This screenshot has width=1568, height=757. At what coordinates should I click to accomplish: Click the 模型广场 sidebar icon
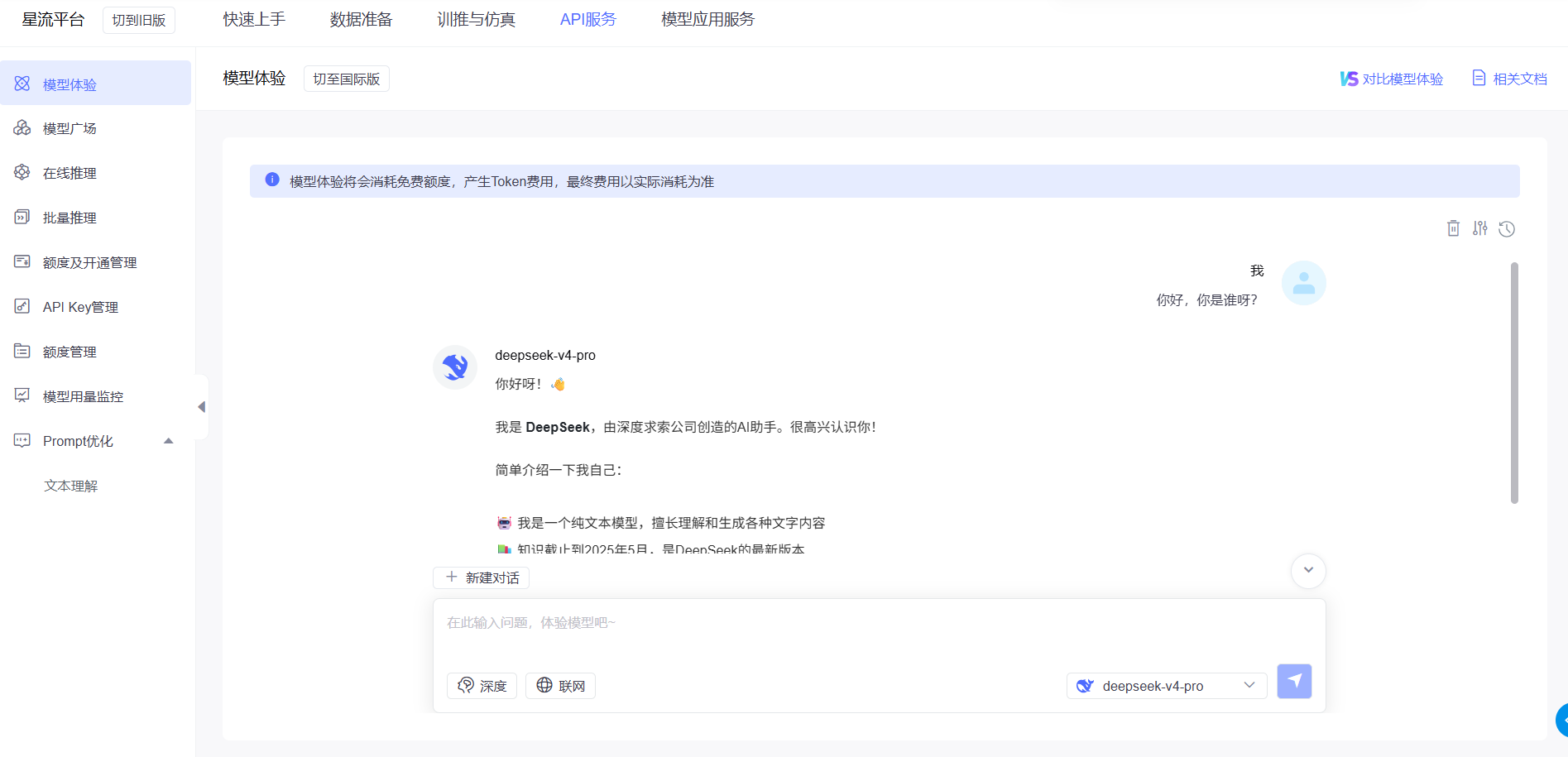click(x=22, y=128)
